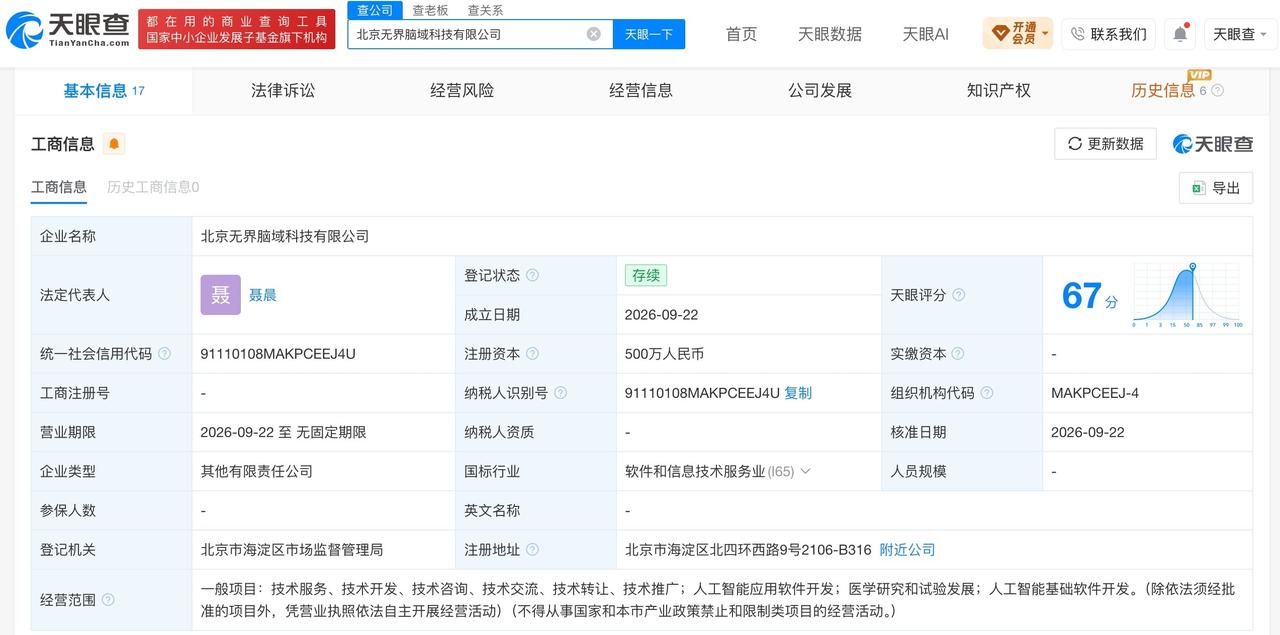Clear the search box with X icon
Image resolution: width=1280 pixels, height=635 pixels.
[593, 34]
